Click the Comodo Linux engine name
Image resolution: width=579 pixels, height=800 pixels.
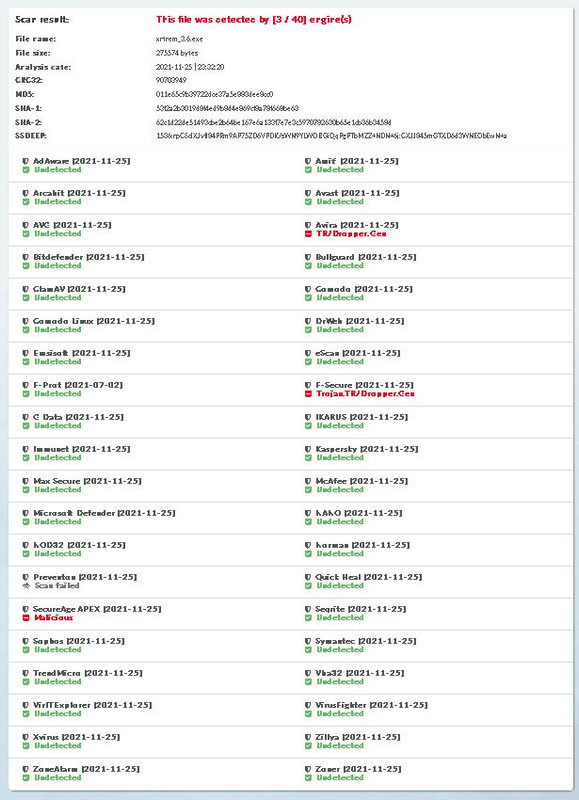(63, 321)
